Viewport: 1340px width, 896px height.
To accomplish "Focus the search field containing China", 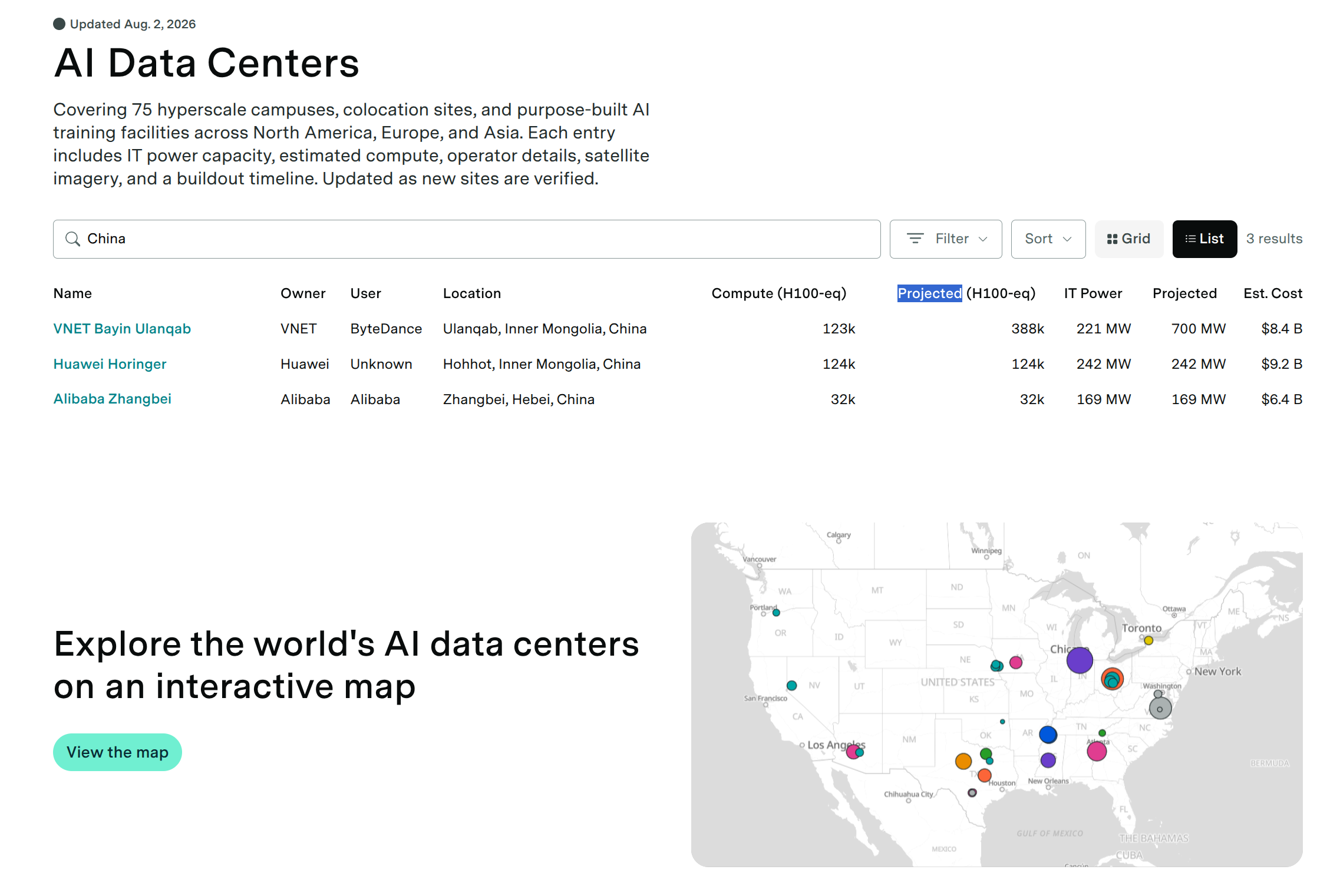I will pos(467,239).
